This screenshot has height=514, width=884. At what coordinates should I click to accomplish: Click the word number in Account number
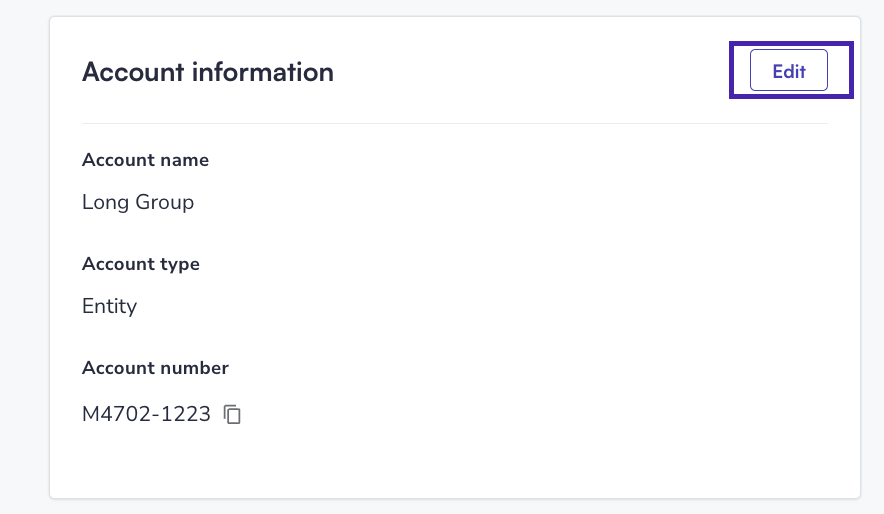195,368
